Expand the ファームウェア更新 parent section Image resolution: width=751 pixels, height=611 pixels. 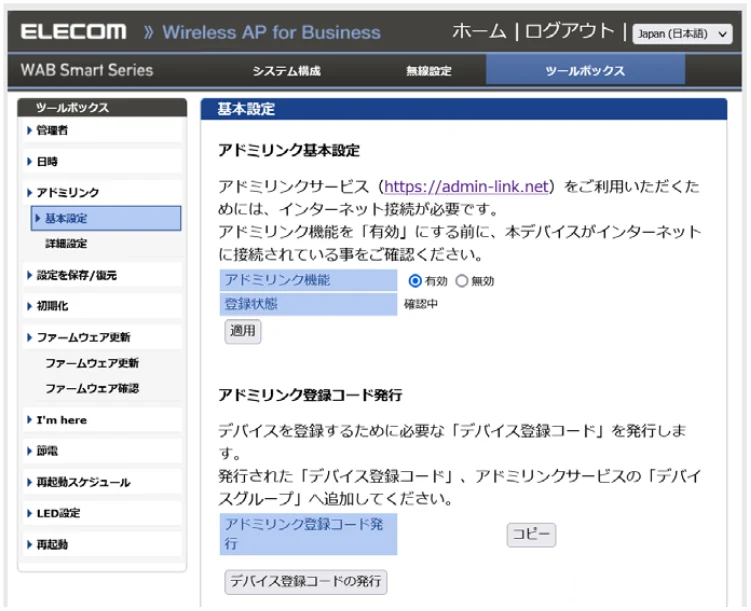[x=102, y=338]
